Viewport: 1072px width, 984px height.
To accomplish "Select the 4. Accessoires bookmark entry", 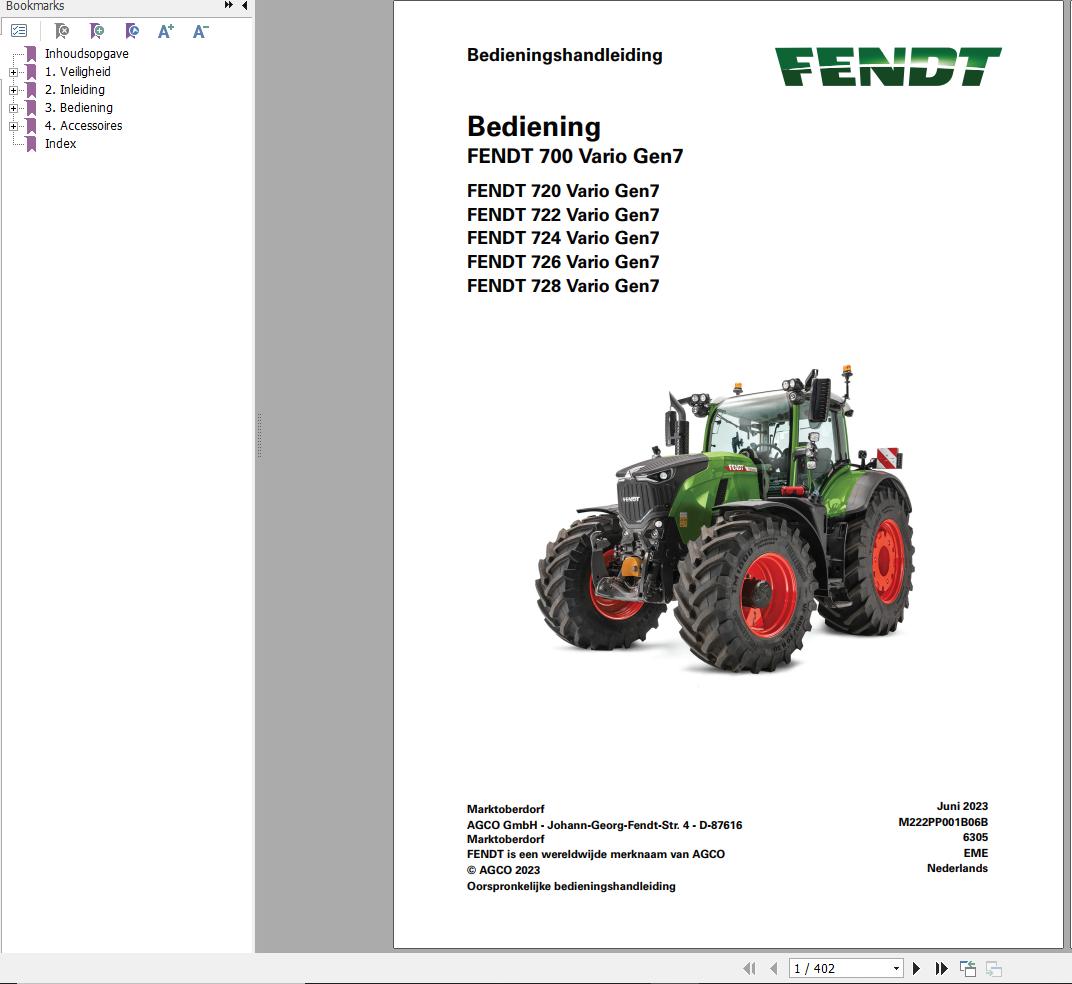I will pyautogui.click(x=83, y=126).
